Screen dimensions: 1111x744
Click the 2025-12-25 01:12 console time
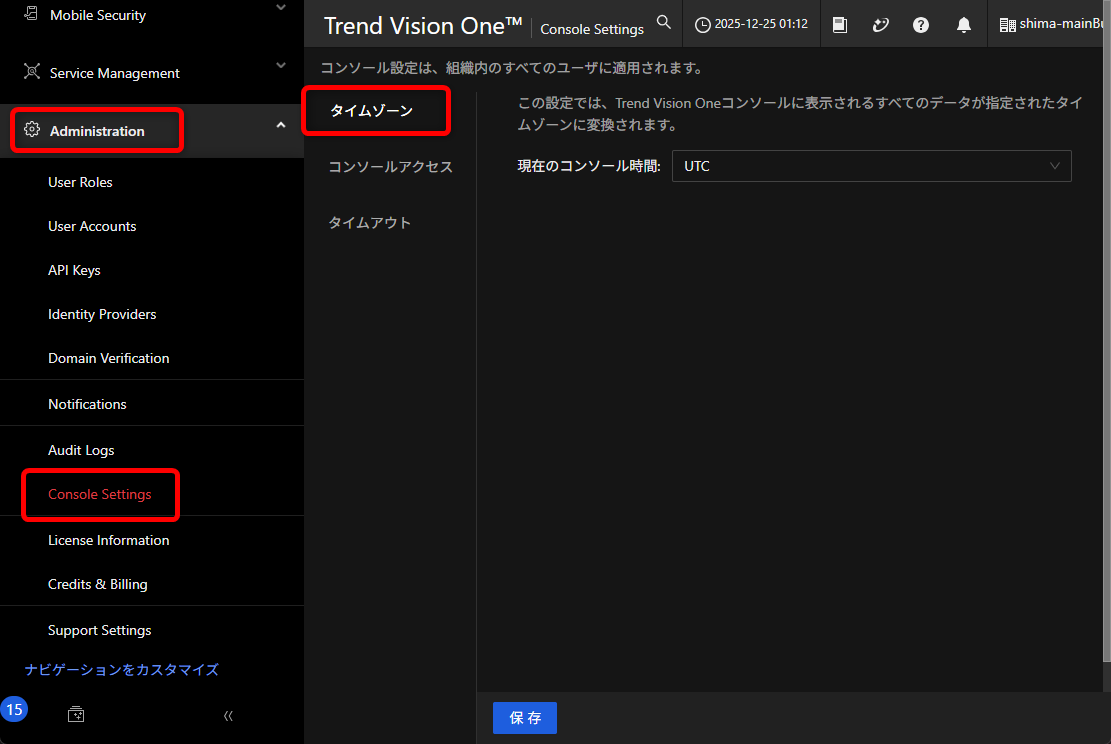(x=761, y=23)
